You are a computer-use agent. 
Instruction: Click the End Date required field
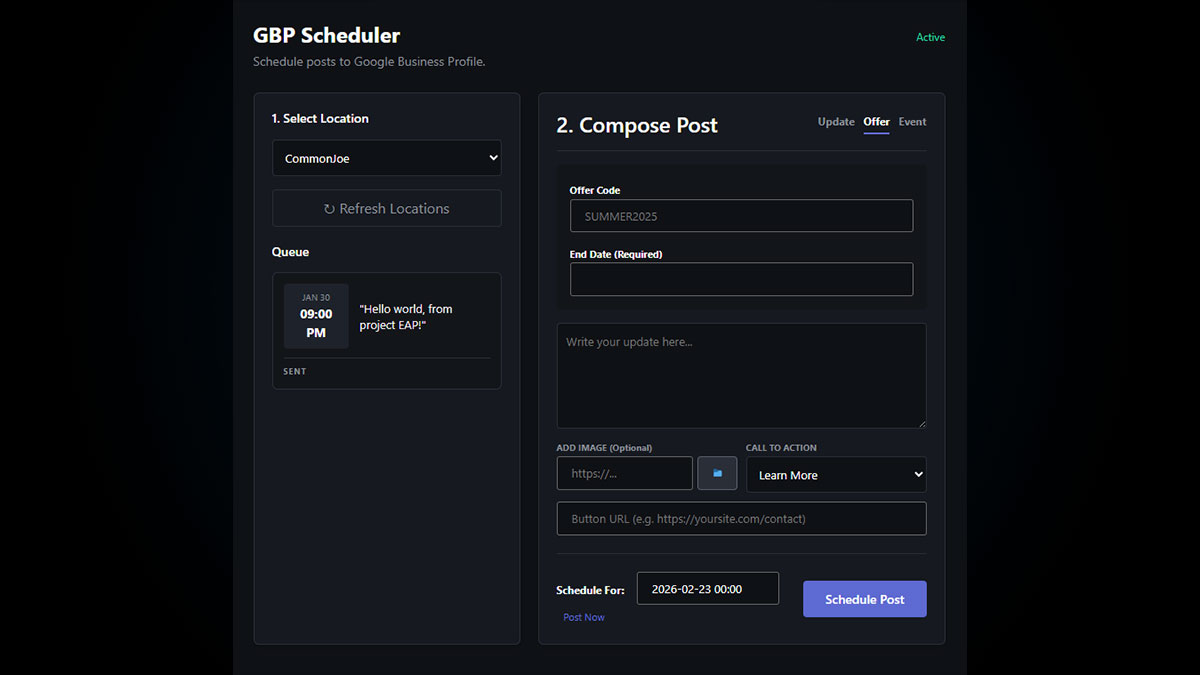(741, 279)
